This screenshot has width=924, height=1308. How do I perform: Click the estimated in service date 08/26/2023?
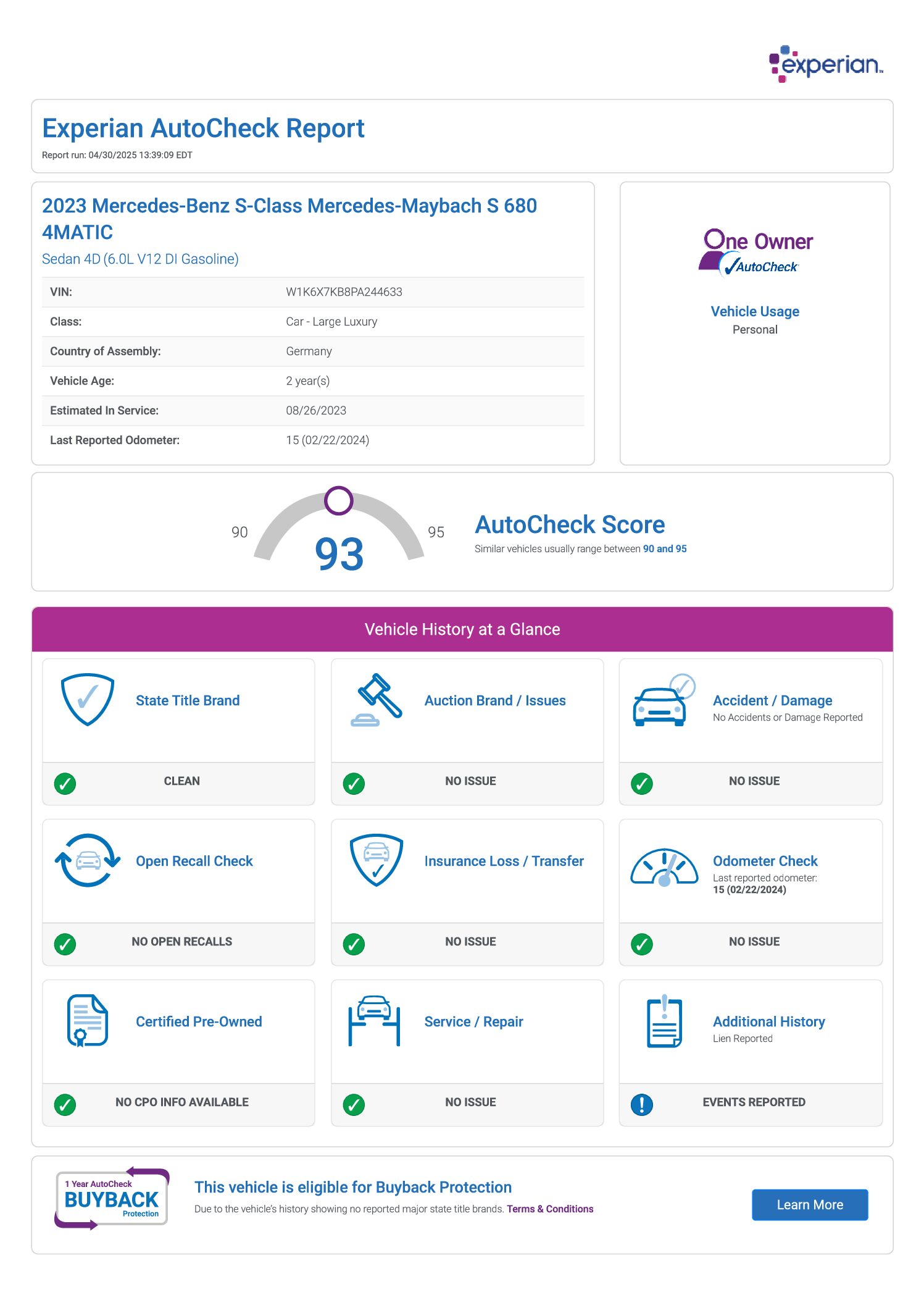pos(316,411)
